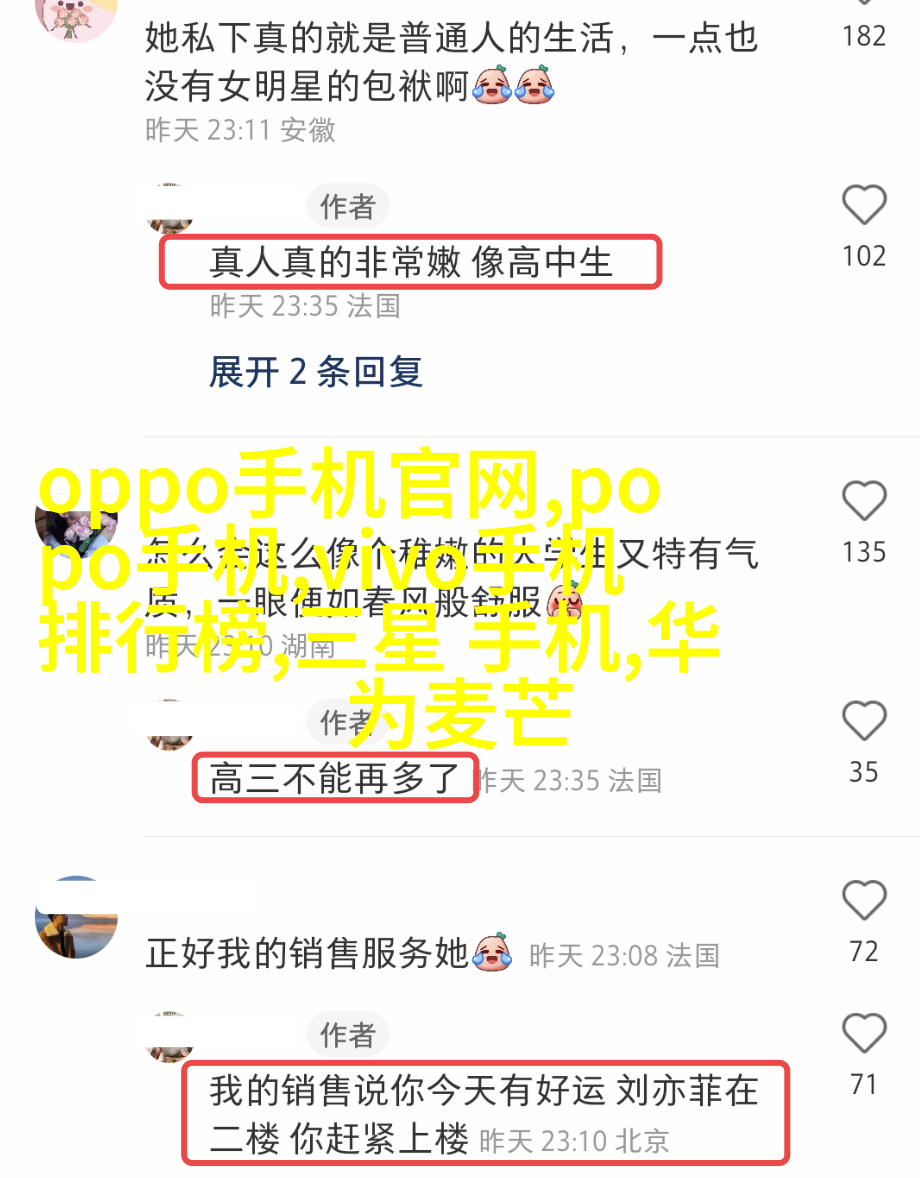Select the comment 她私下真的就是普通人的生活
920x1178 pixels.
tap(451, 62)
